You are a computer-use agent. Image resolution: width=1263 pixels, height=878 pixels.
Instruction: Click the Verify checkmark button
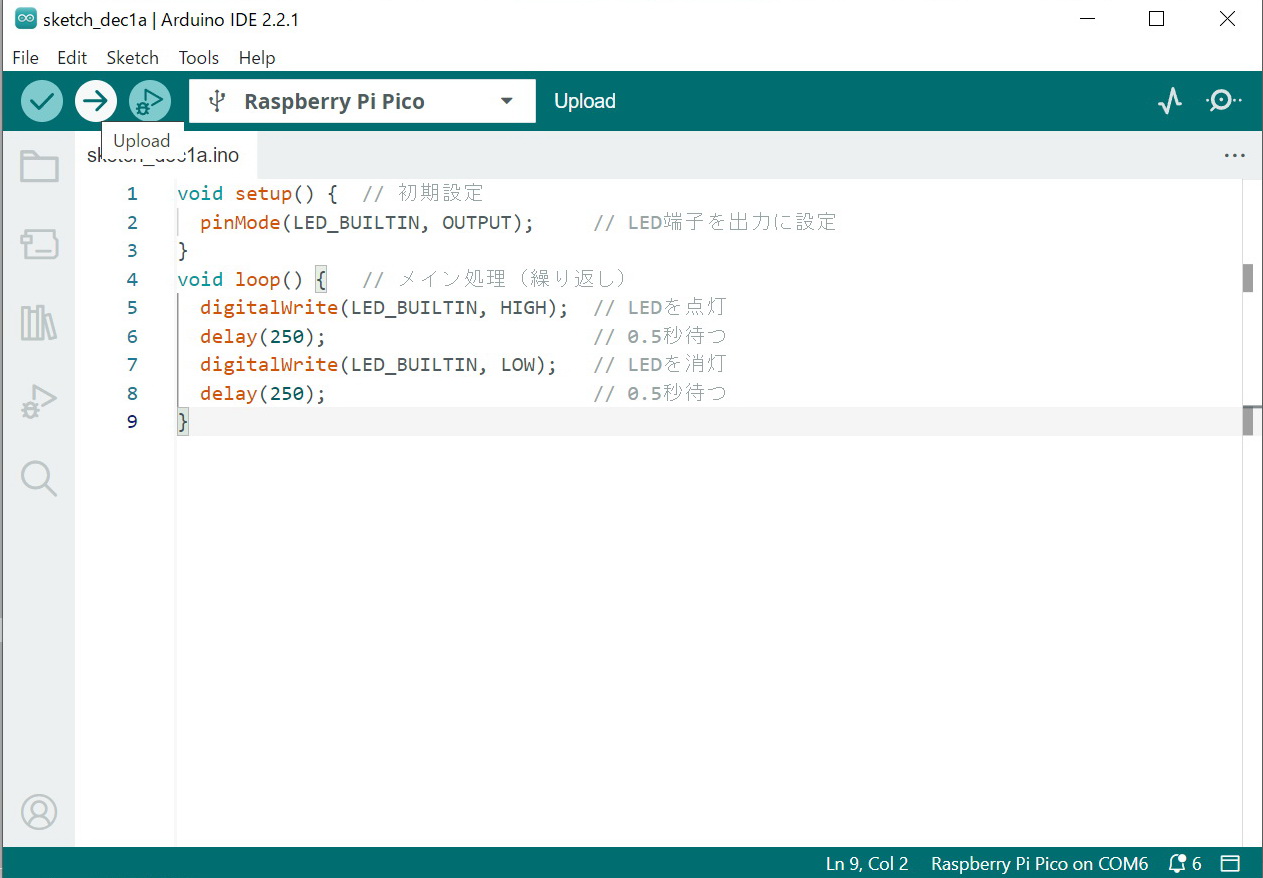point(42,101)
